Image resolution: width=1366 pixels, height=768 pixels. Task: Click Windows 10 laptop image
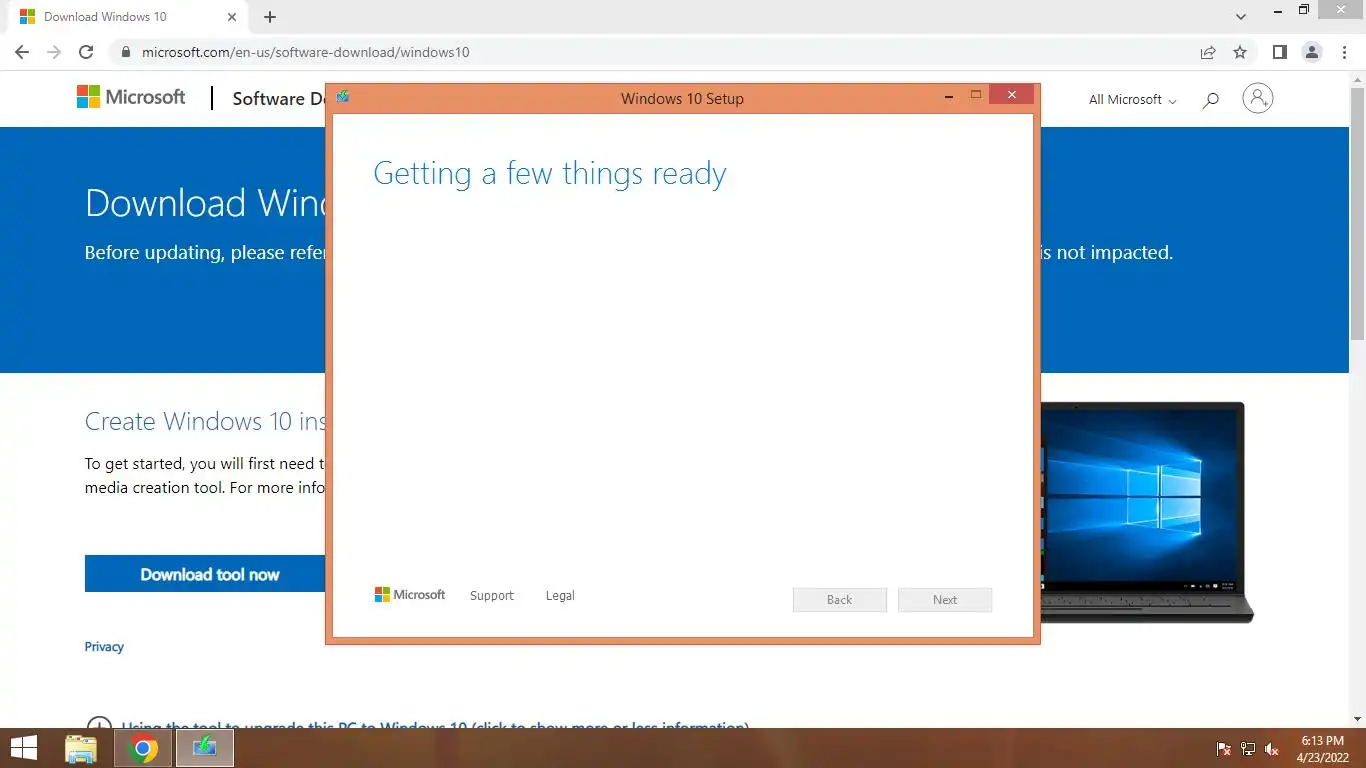point(1146,512)
